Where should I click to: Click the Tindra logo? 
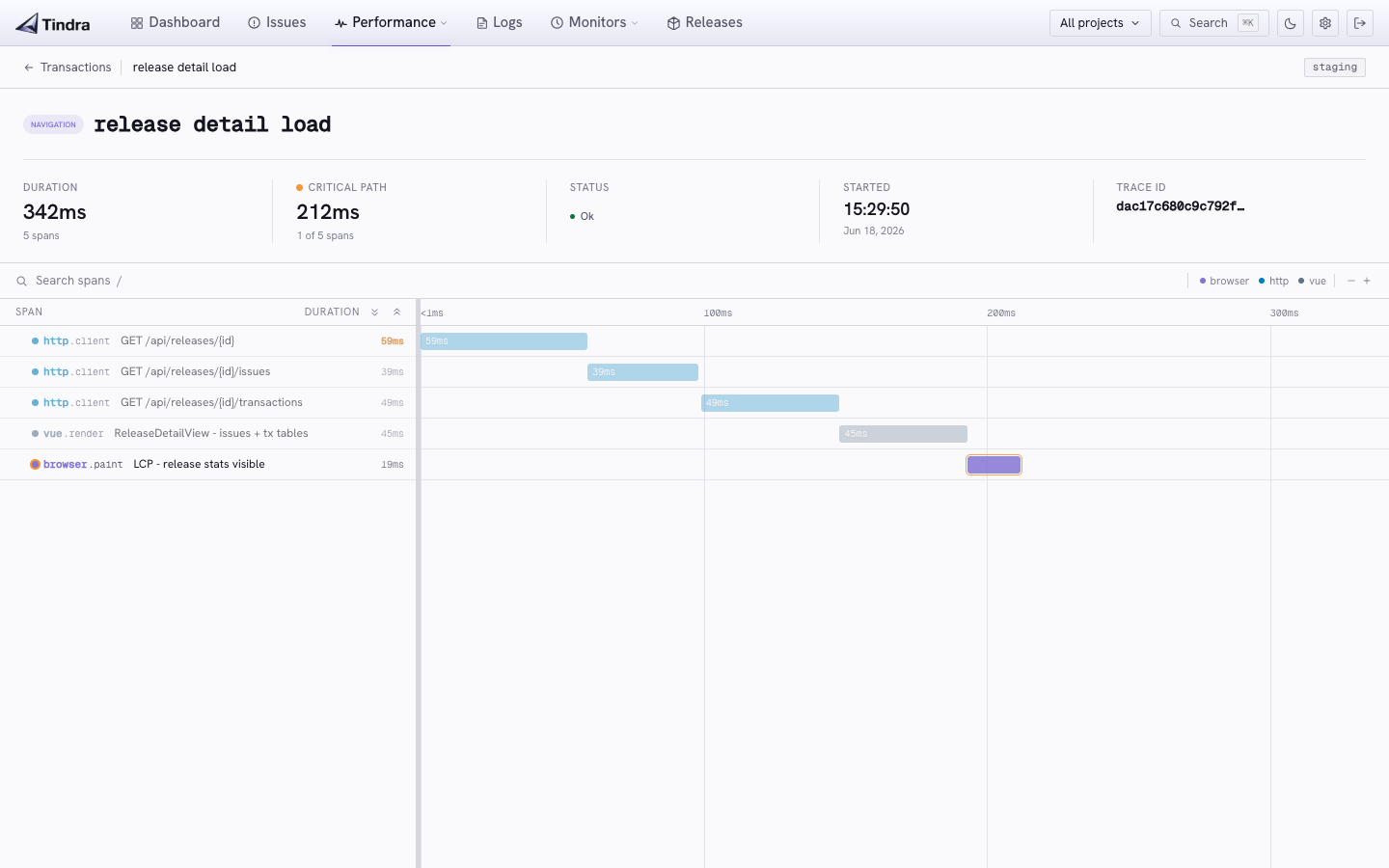(x=53, y=23)
